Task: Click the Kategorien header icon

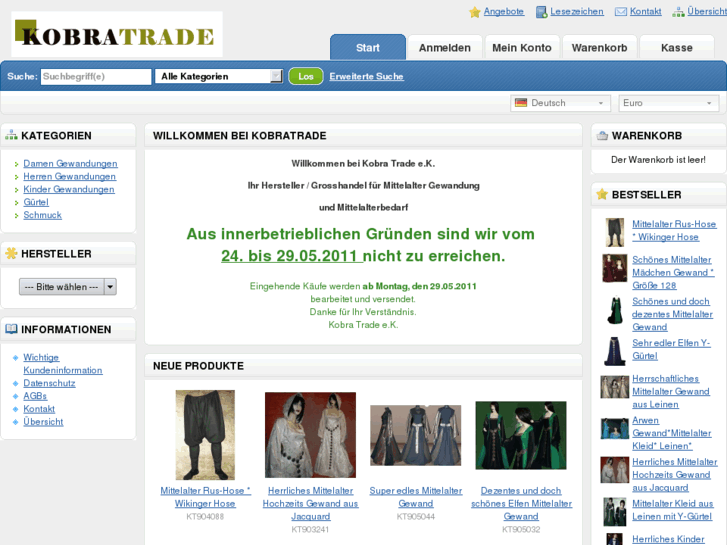Action: pyautogui.click(x=11, y=135)
